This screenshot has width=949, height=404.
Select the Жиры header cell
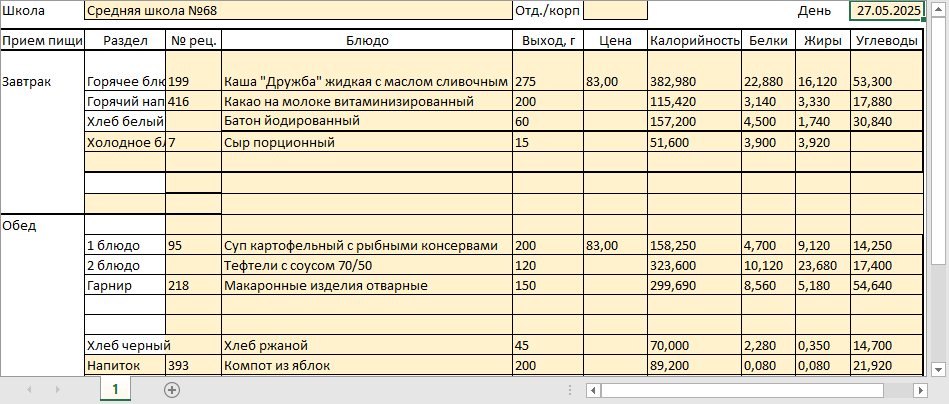click(x=823, y=41)
